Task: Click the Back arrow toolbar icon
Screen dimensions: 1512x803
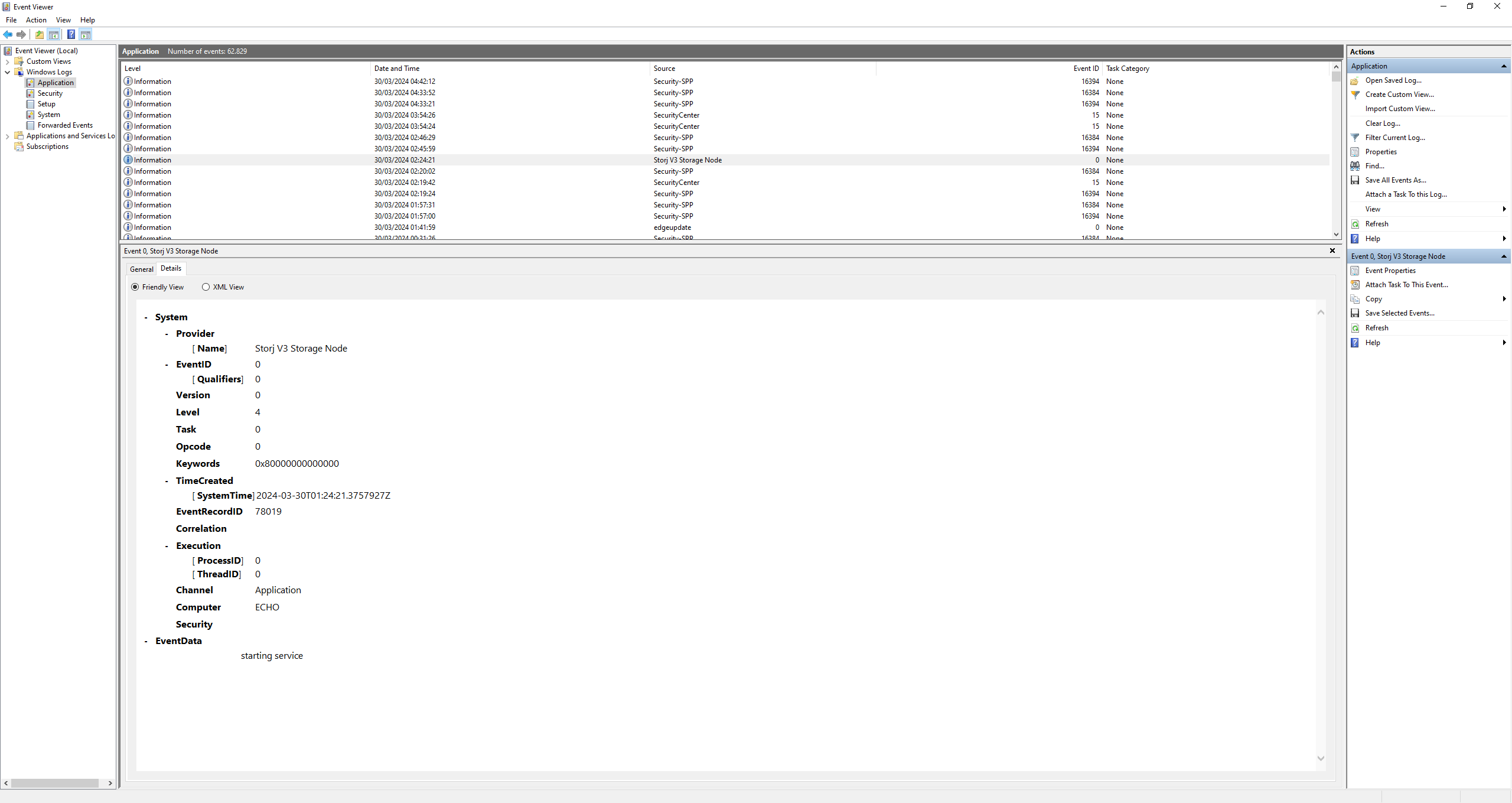Action: coord(8,34)
